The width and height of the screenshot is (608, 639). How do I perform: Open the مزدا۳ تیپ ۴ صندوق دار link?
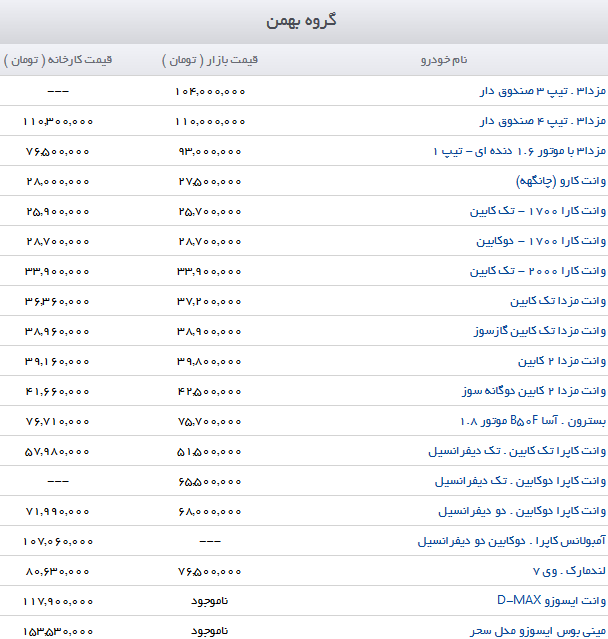coord(543,121)
